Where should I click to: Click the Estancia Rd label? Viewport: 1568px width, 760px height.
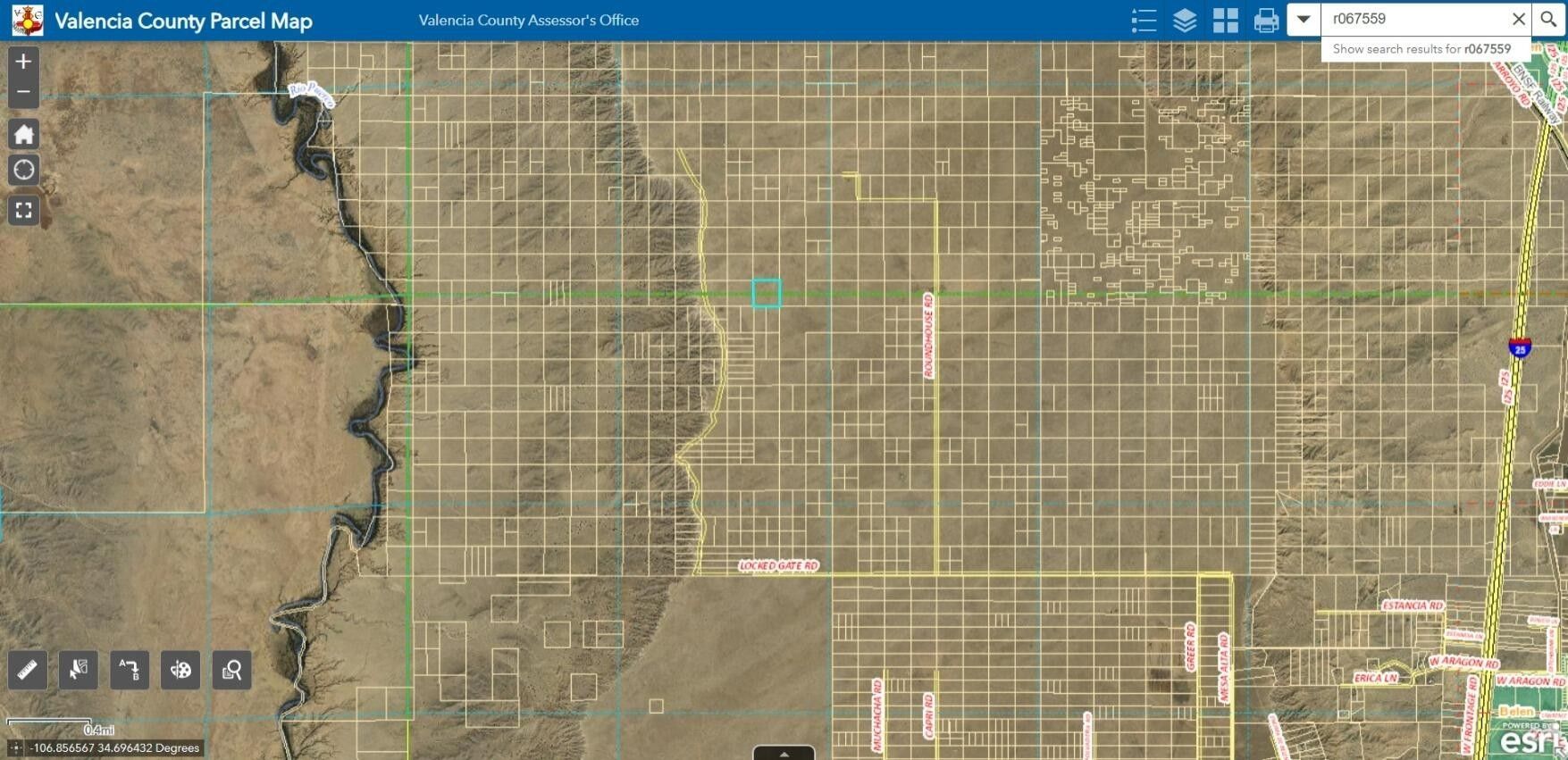coord(1413,605)
